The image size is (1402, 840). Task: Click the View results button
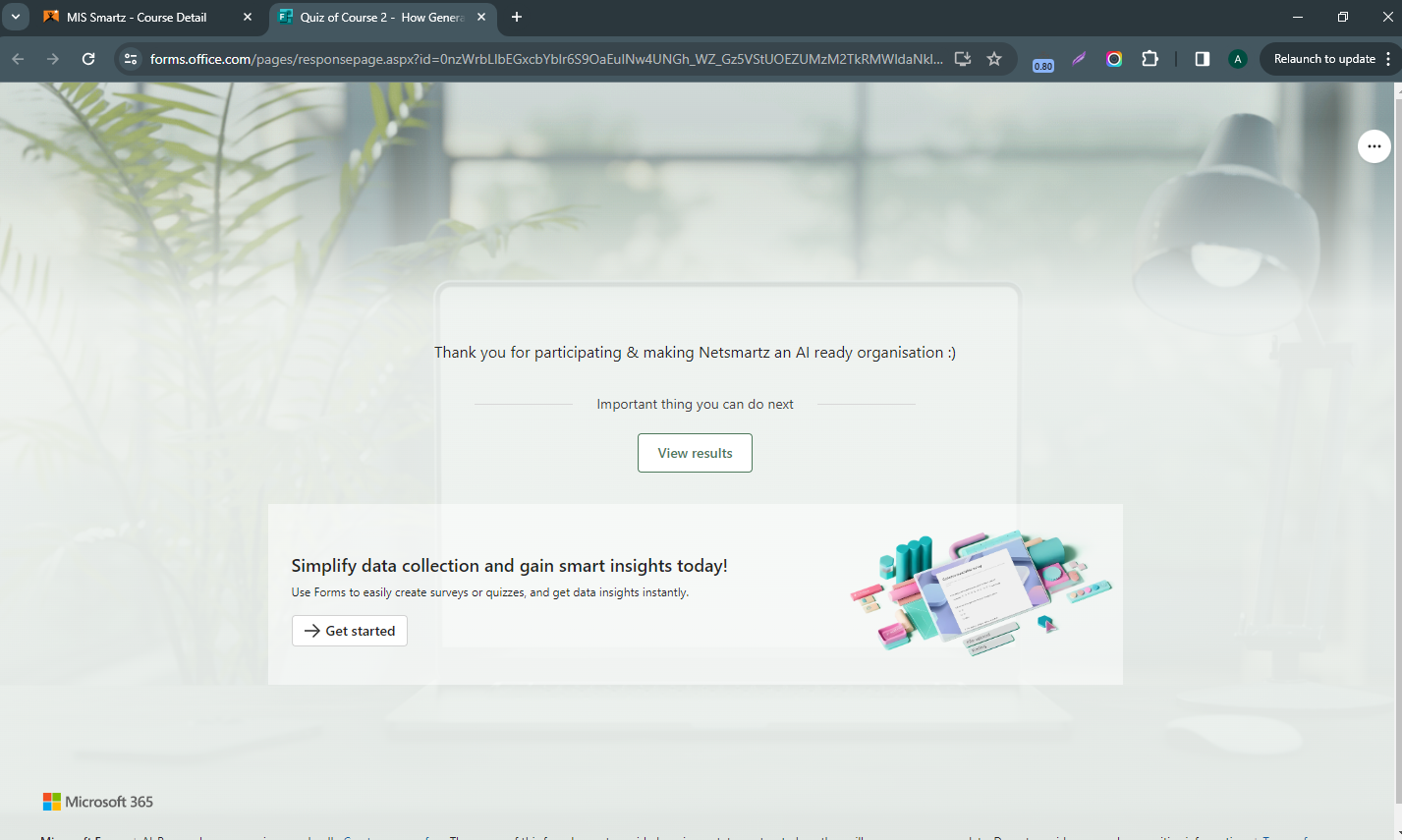tap(695, 453)
